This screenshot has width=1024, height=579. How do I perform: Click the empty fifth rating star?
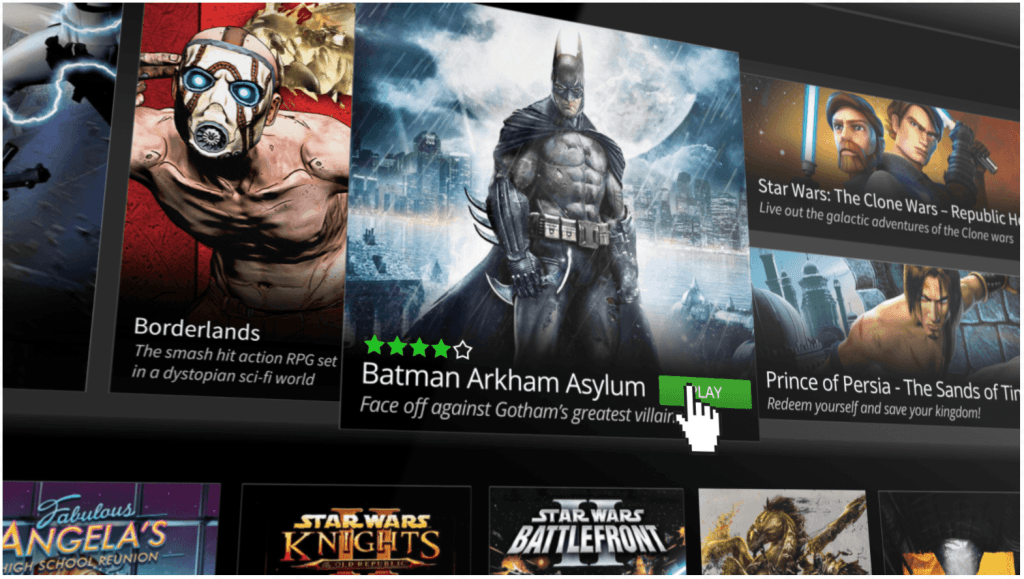click(463, 351)
